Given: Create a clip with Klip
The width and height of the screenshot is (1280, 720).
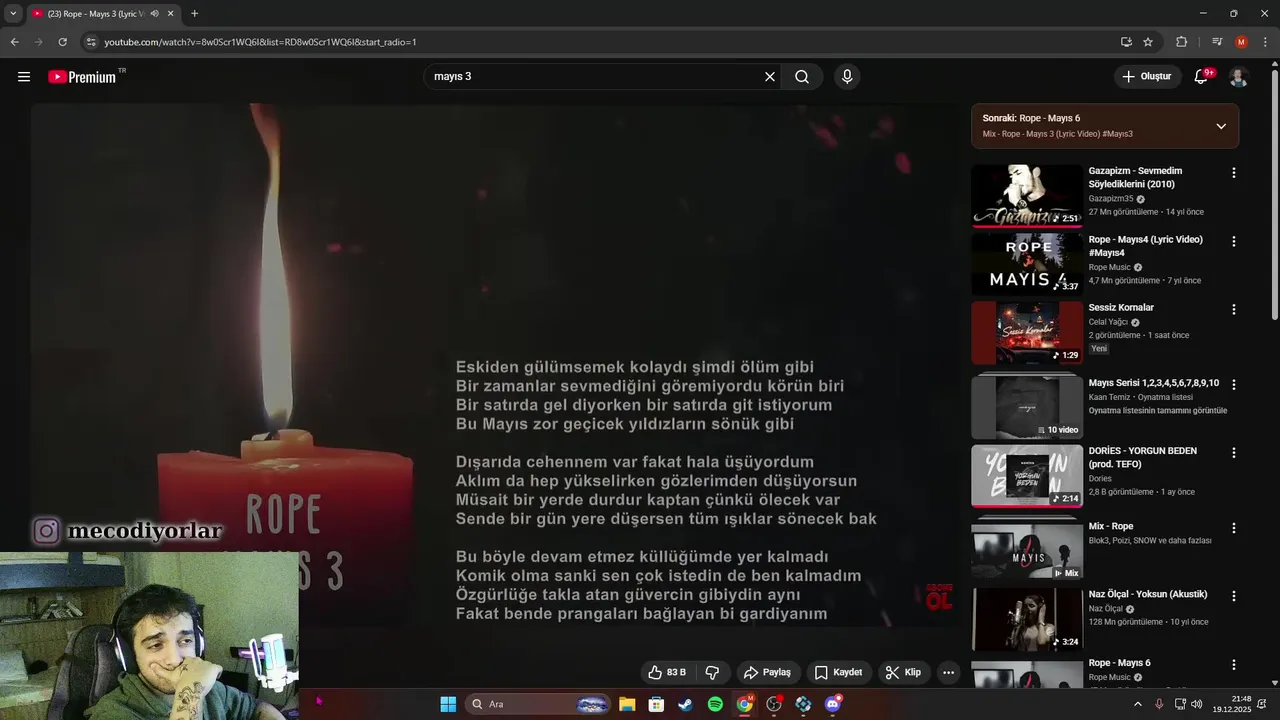Looking at the screenshot, I should [x=902, y=673].
